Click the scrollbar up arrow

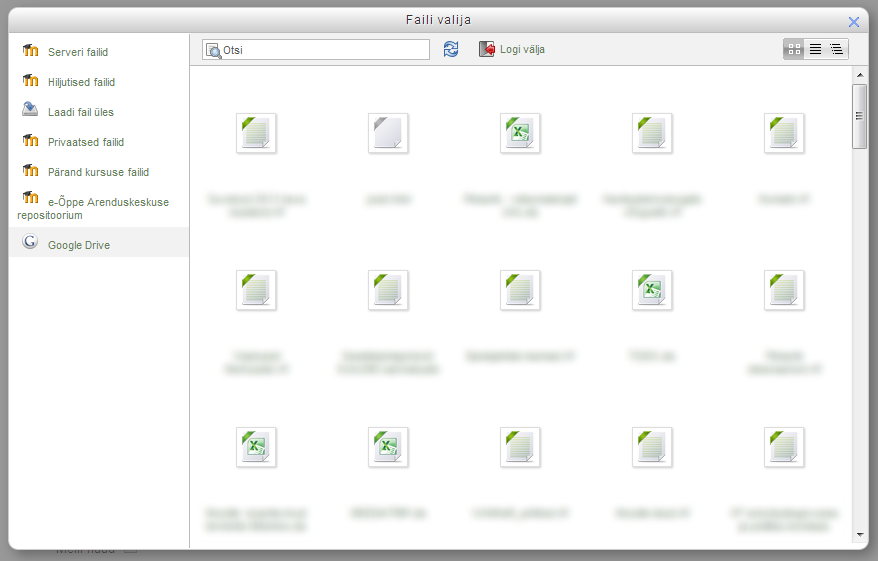860,75
